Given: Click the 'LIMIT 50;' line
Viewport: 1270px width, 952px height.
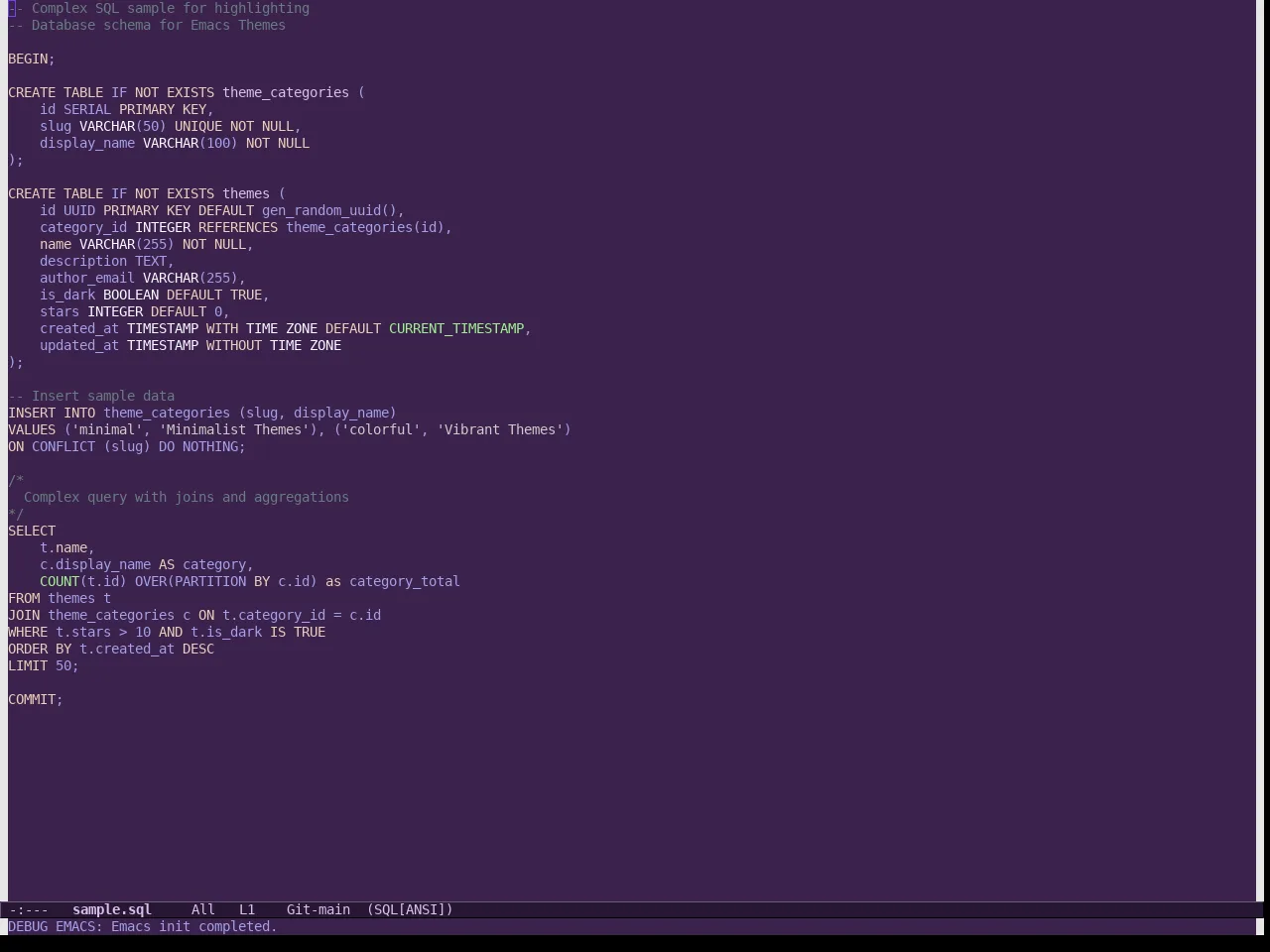Looking at the screenshot, I should point(44,665).
